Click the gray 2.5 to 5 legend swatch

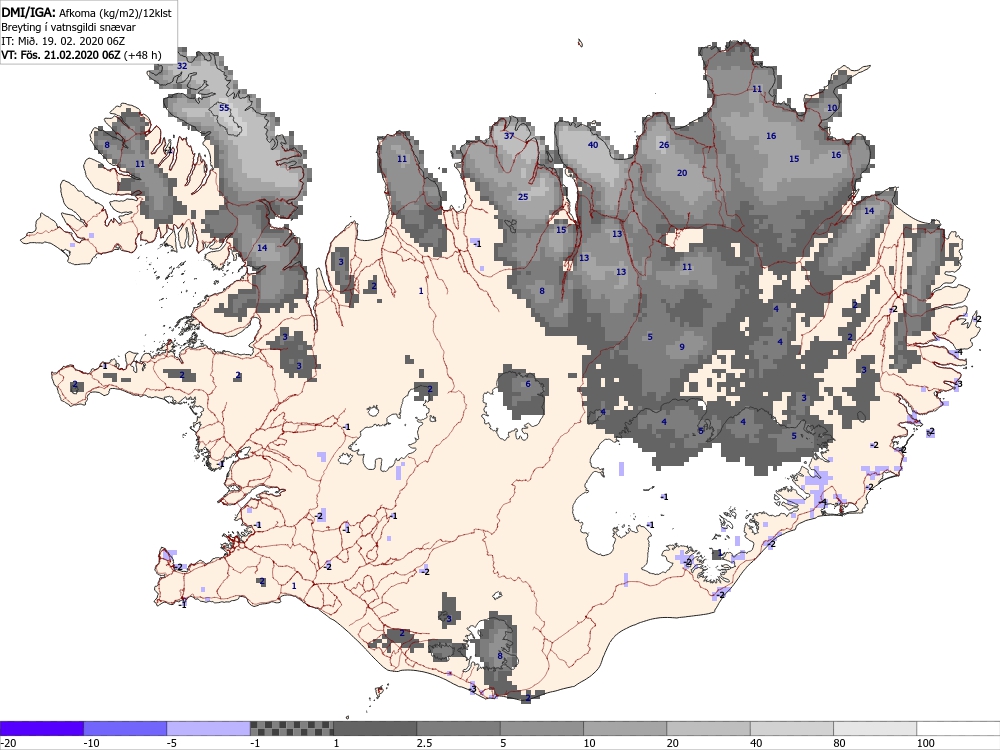(x=459, y=728)
